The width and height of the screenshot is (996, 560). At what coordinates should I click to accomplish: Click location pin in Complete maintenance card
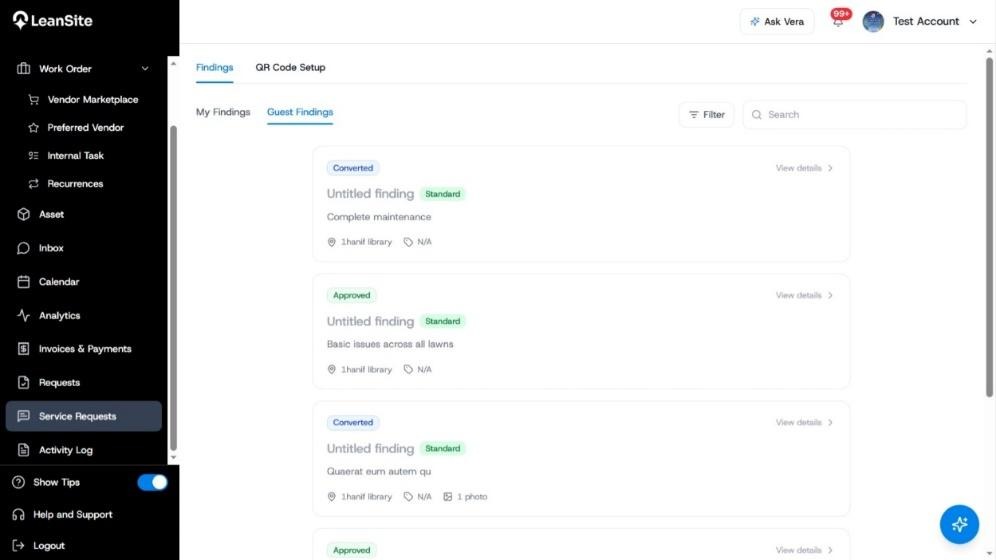332,242
